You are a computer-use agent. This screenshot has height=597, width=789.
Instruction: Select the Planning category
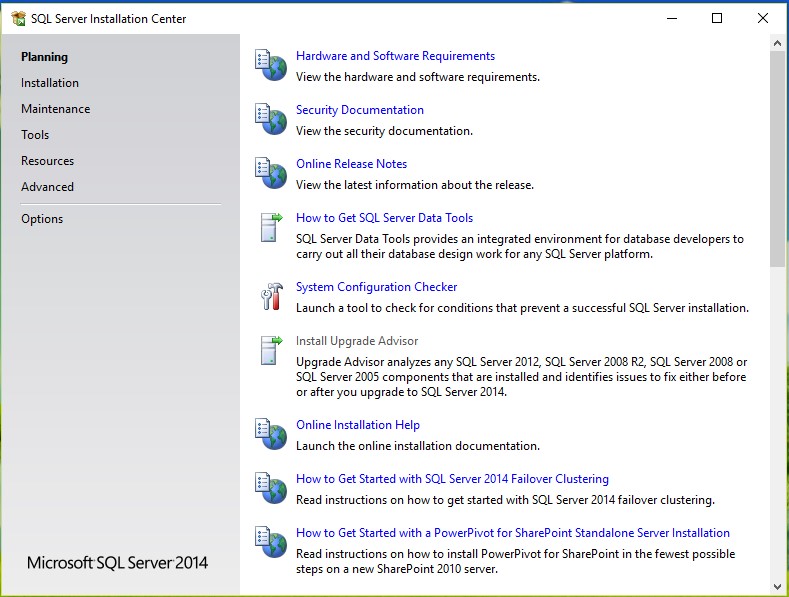(44, 57)
